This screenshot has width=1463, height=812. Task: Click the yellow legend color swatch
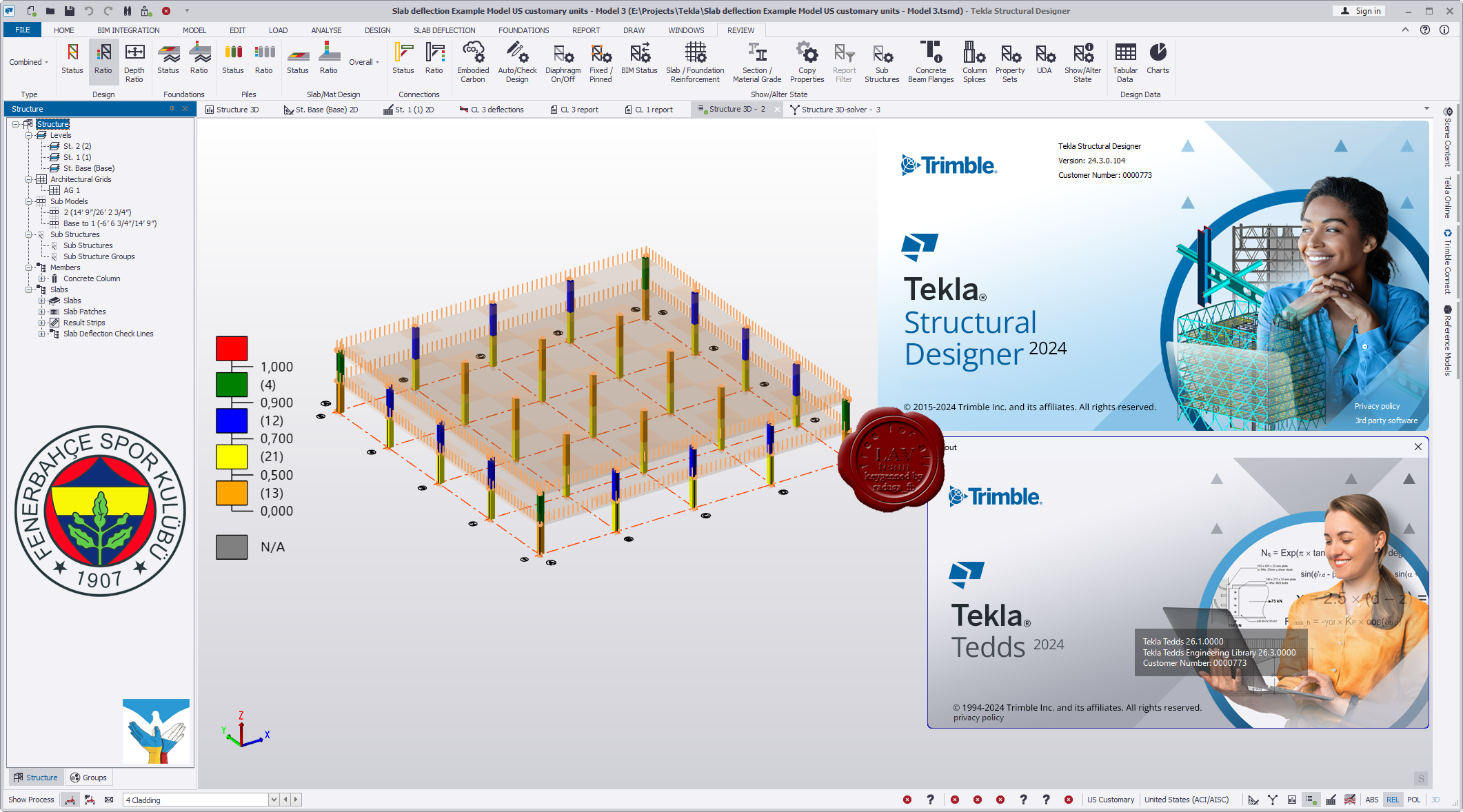tap(232, 456)
